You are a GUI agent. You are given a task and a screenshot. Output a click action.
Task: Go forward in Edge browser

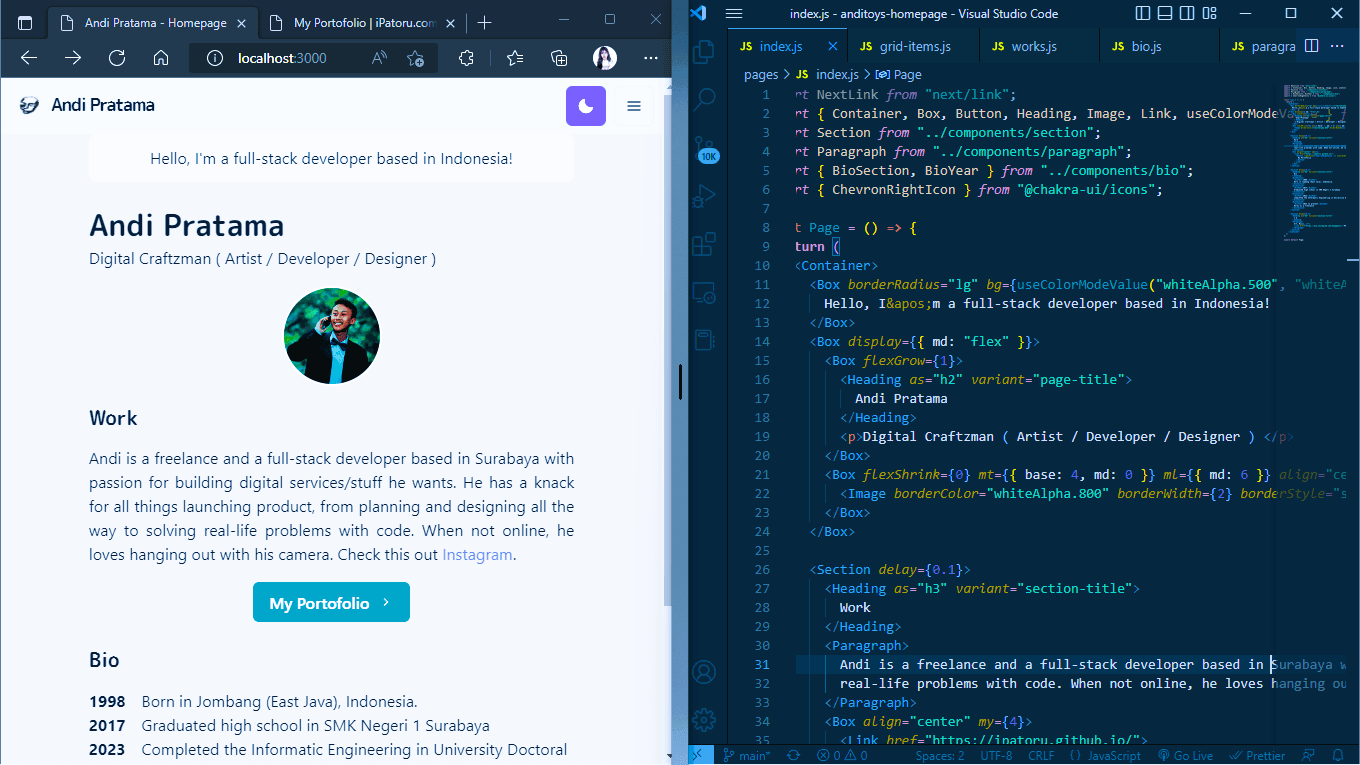(x=73, y=58)
